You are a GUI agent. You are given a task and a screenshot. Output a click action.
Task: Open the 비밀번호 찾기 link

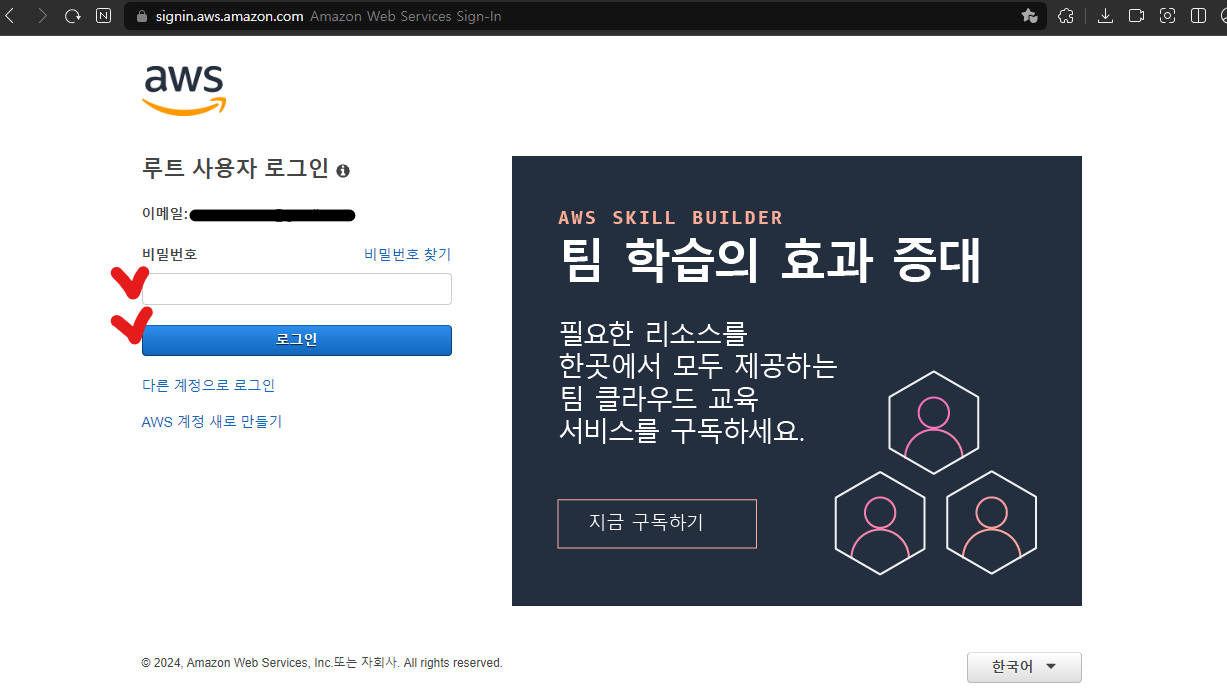pos(408,255)
